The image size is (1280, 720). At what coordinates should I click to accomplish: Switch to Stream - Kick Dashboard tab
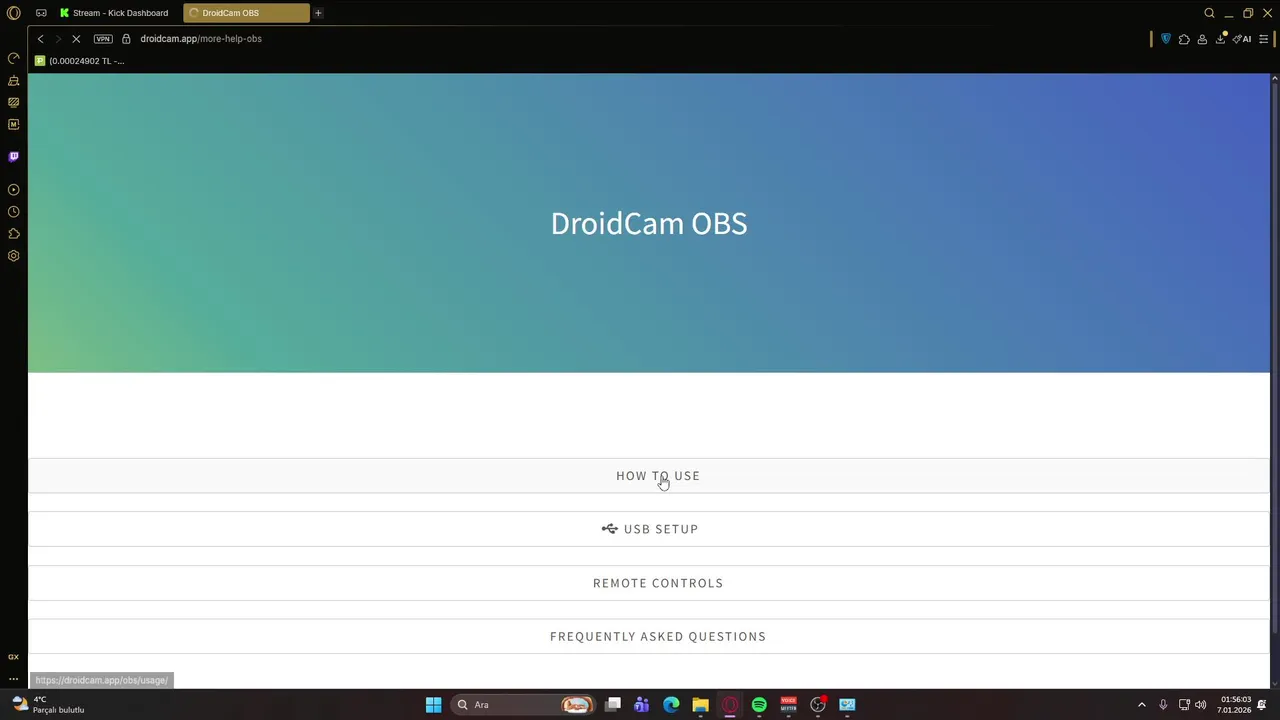[115, 13]
